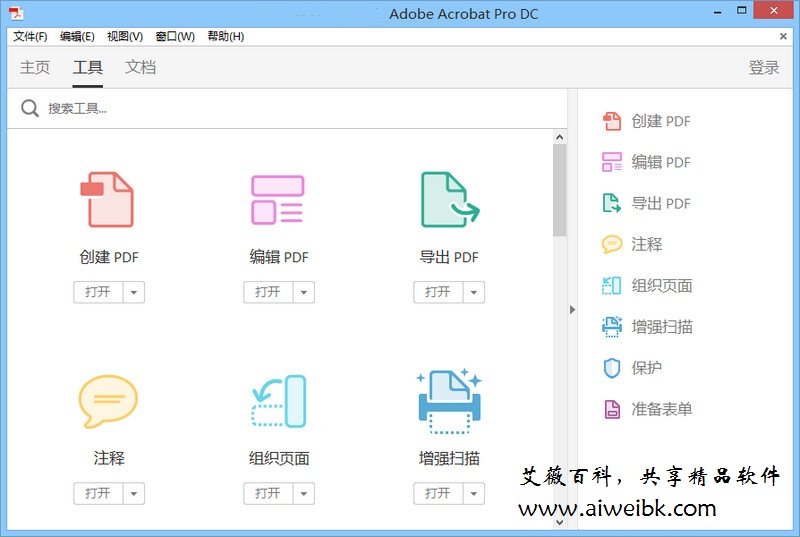
Task: Click 保护 text in right sidebar
Action: pos(646,368)
